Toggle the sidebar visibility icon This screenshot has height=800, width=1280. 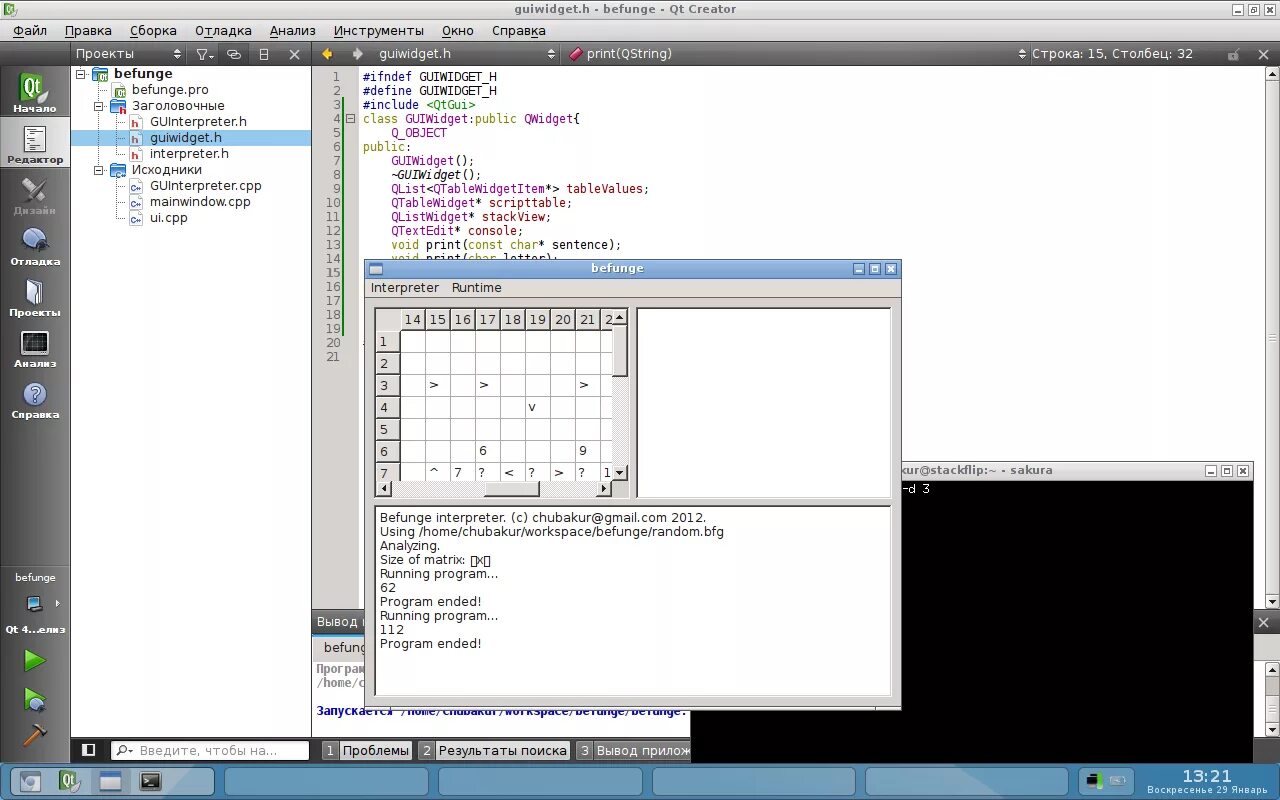(88, 750)
